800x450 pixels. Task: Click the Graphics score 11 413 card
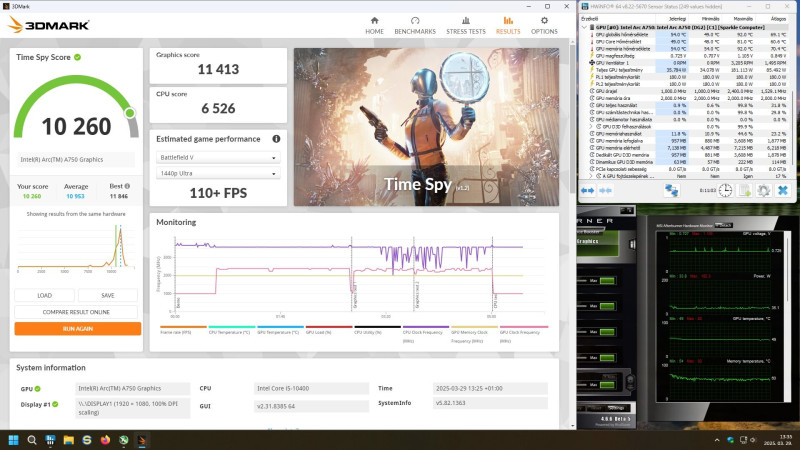[218, 66]
